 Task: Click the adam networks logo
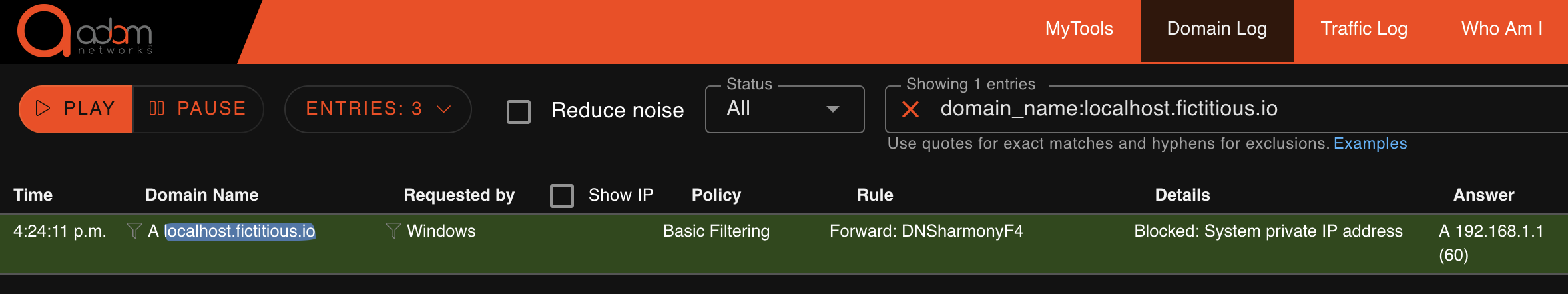[85, 31]
